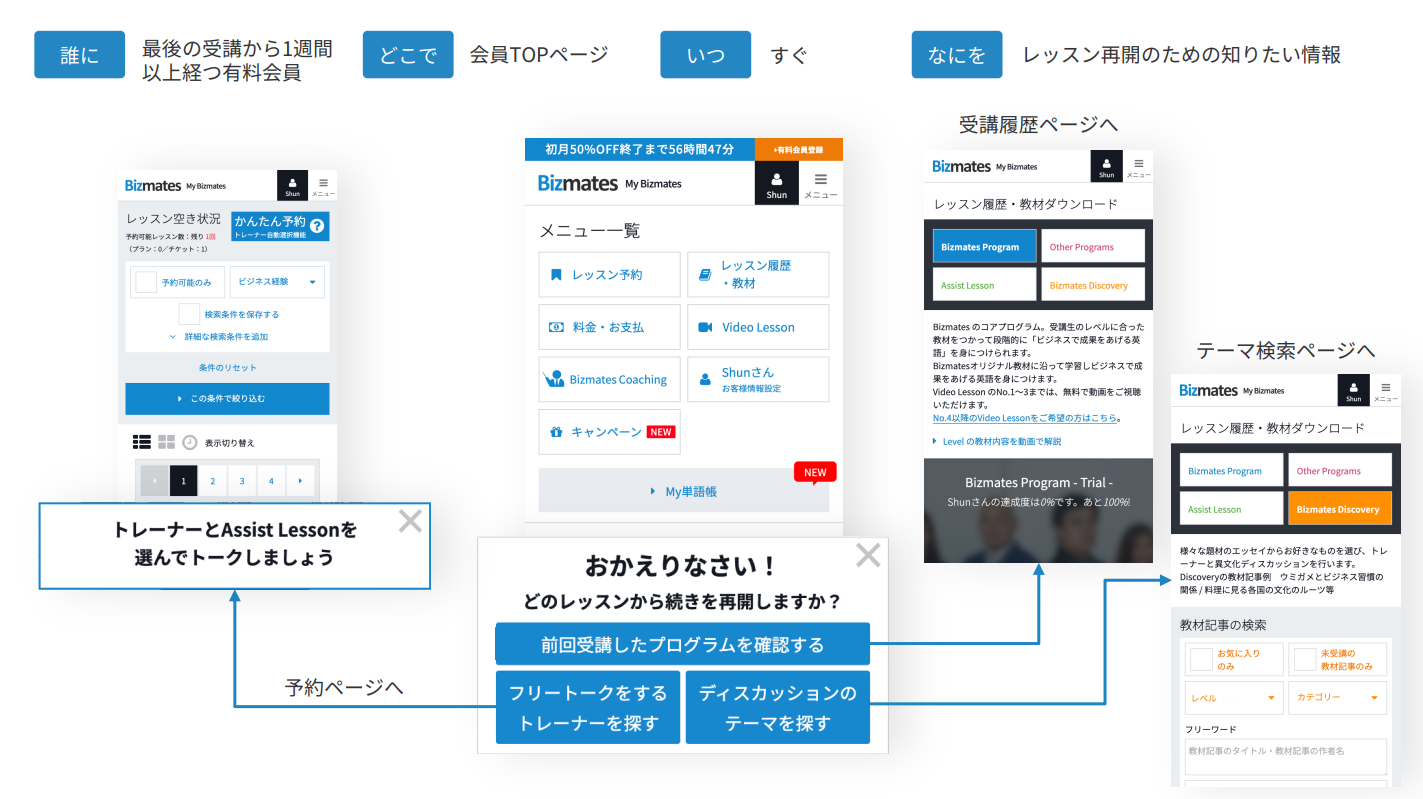The height and width of the screenshot is (799, 1423).
Task: Select the Bizmates Discovery tab
Action: 1339,508
